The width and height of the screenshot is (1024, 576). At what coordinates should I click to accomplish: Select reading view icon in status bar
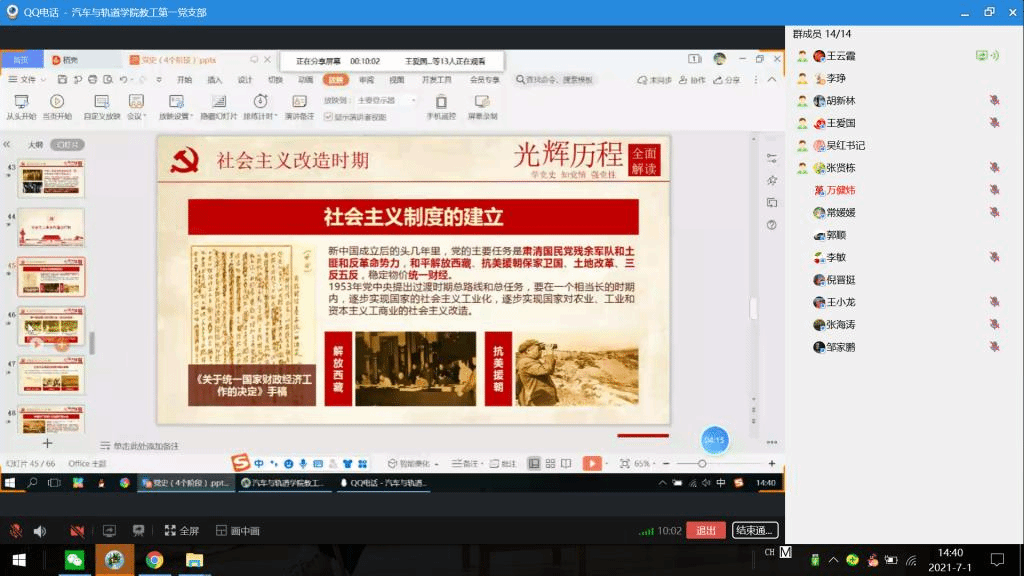coord(566,464)
